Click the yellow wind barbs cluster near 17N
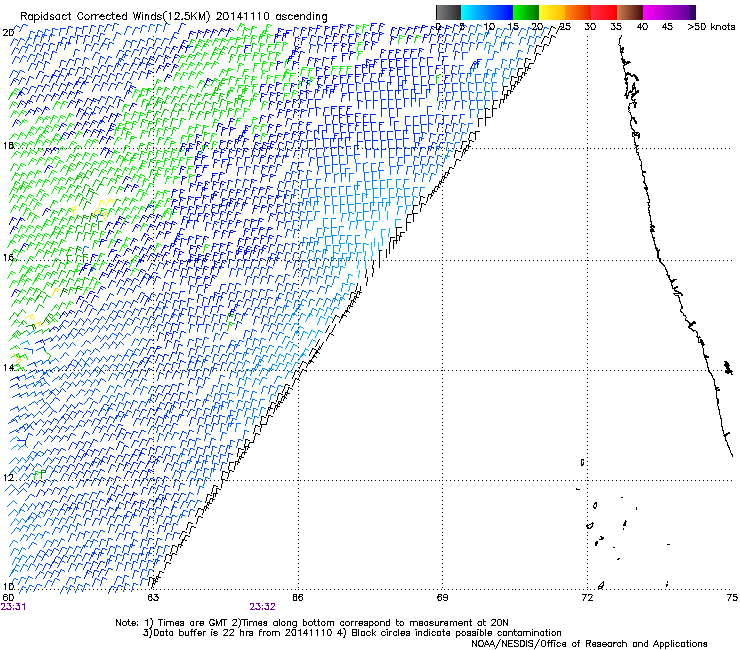The image size is (740, 650). pos(104,208)
